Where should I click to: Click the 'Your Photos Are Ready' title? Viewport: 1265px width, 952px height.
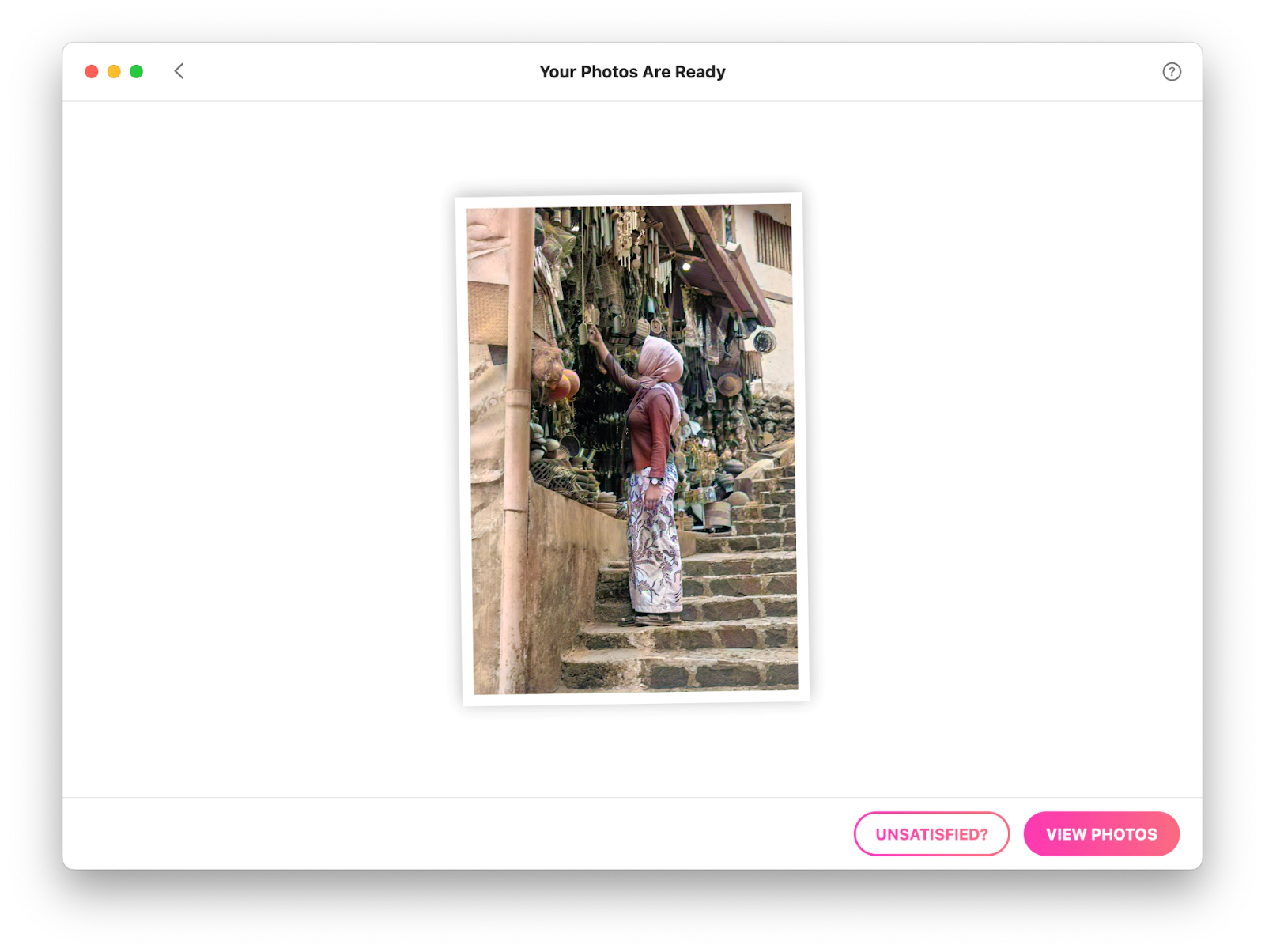632,72
